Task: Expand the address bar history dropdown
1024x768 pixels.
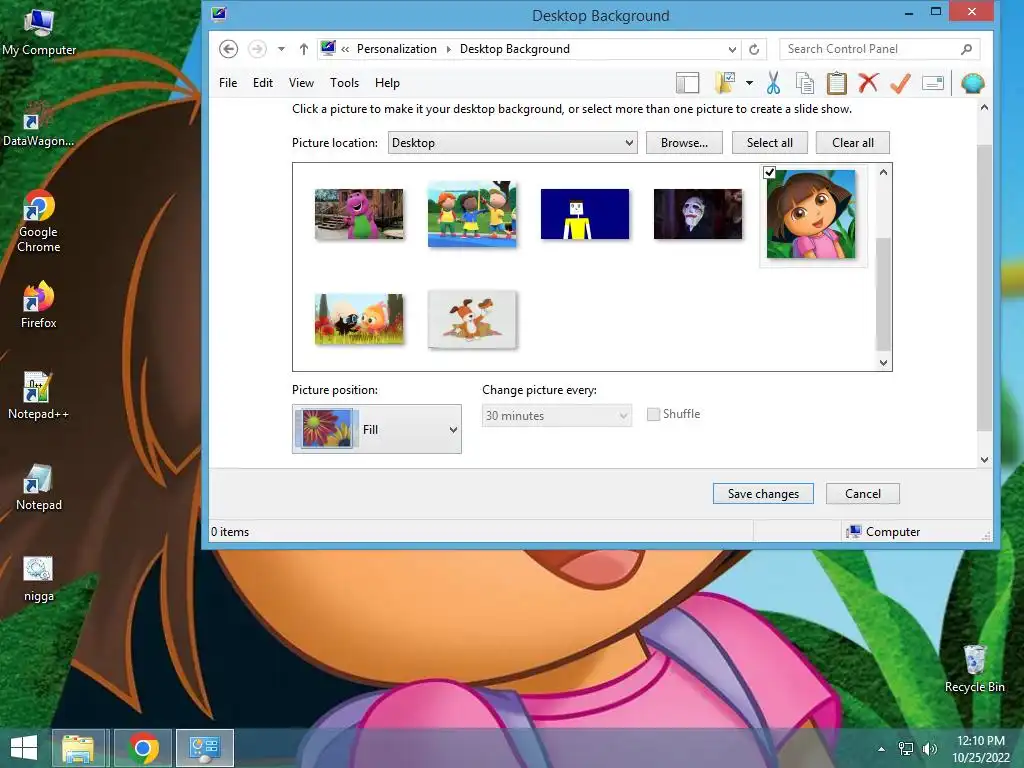Action: tap(732, 50)
